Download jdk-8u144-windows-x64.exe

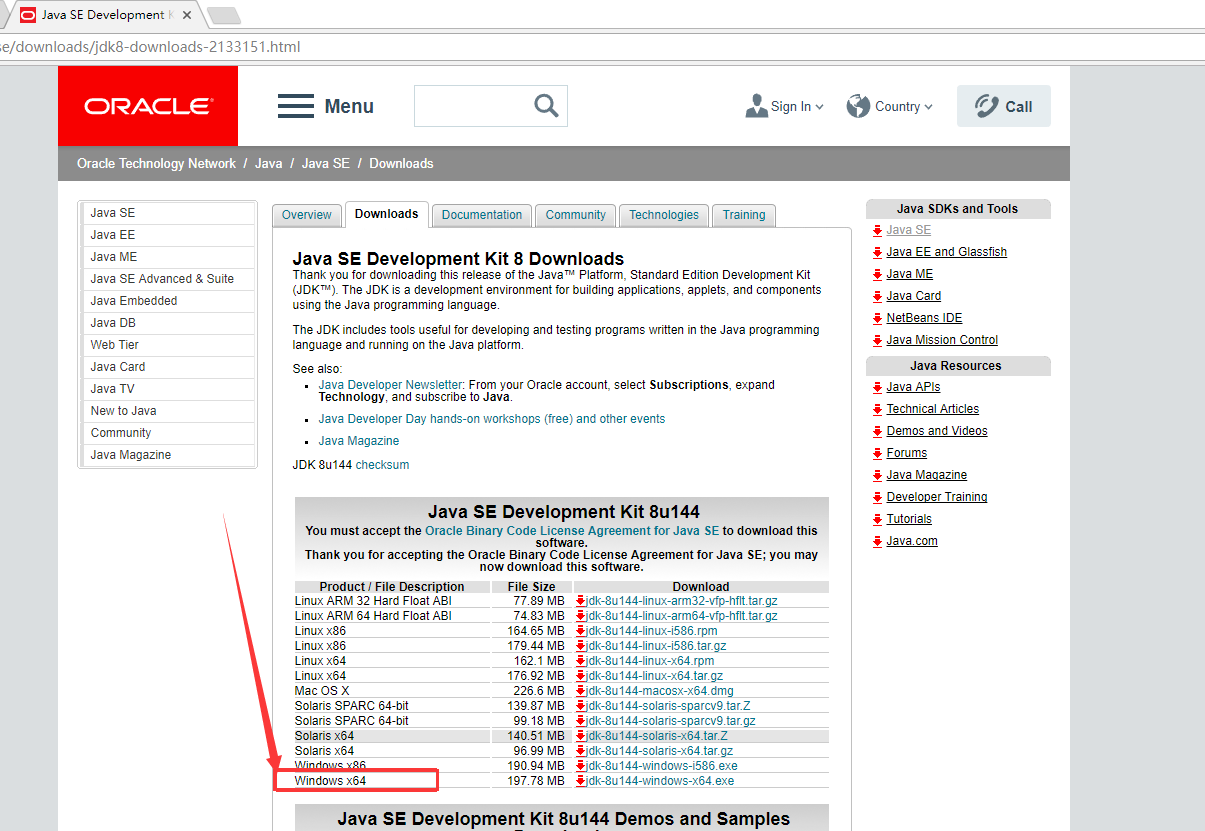[x=660, y=781]
